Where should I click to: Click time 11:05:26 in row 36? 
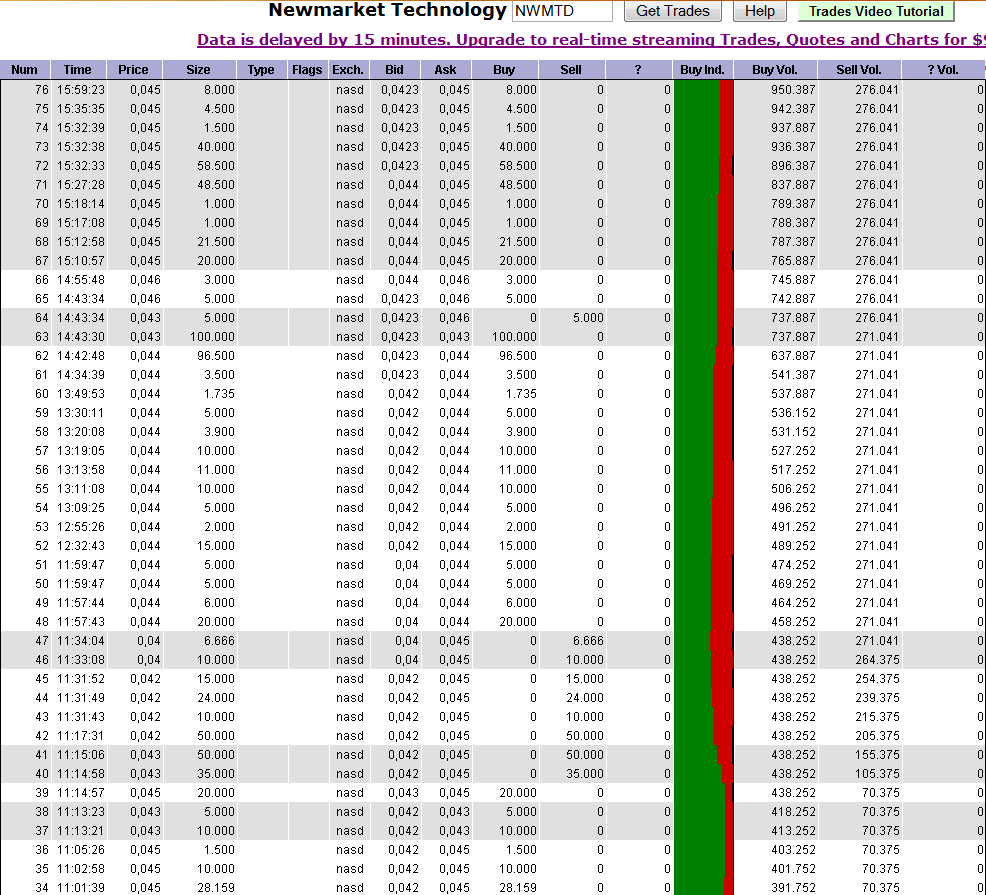[x=80, y=850]
